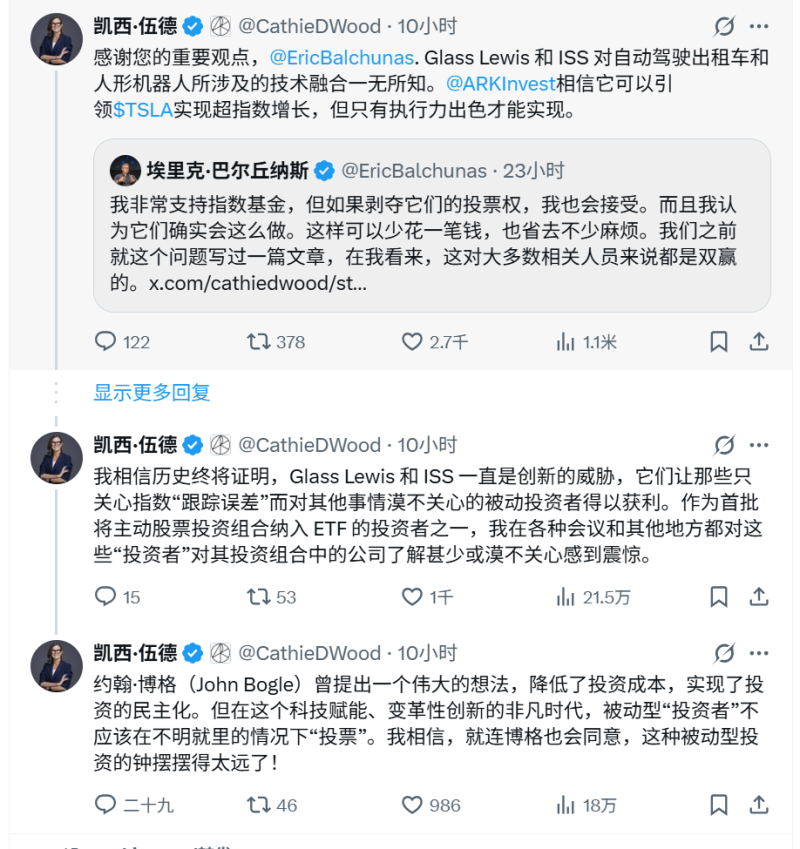Click the $TSLA cashtag
The height and width of the screenshot is (849, 800).
143,111
